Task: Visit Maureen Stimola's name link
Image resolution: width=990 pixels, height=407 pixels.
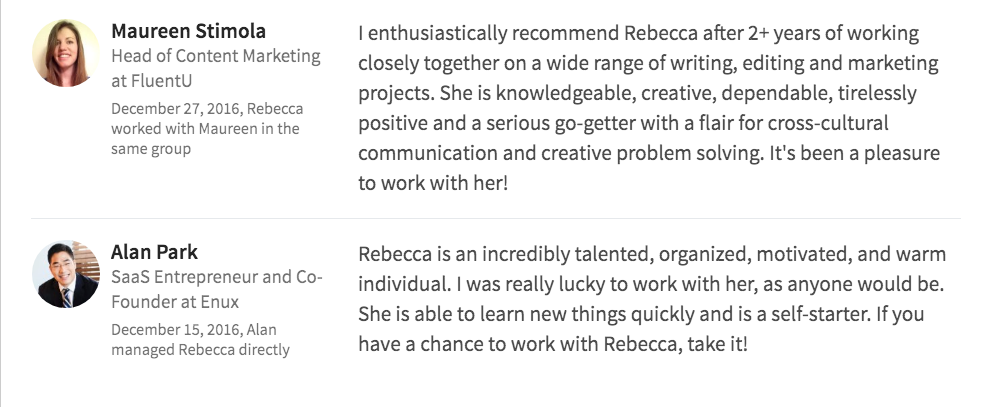Action: point(188,30)
